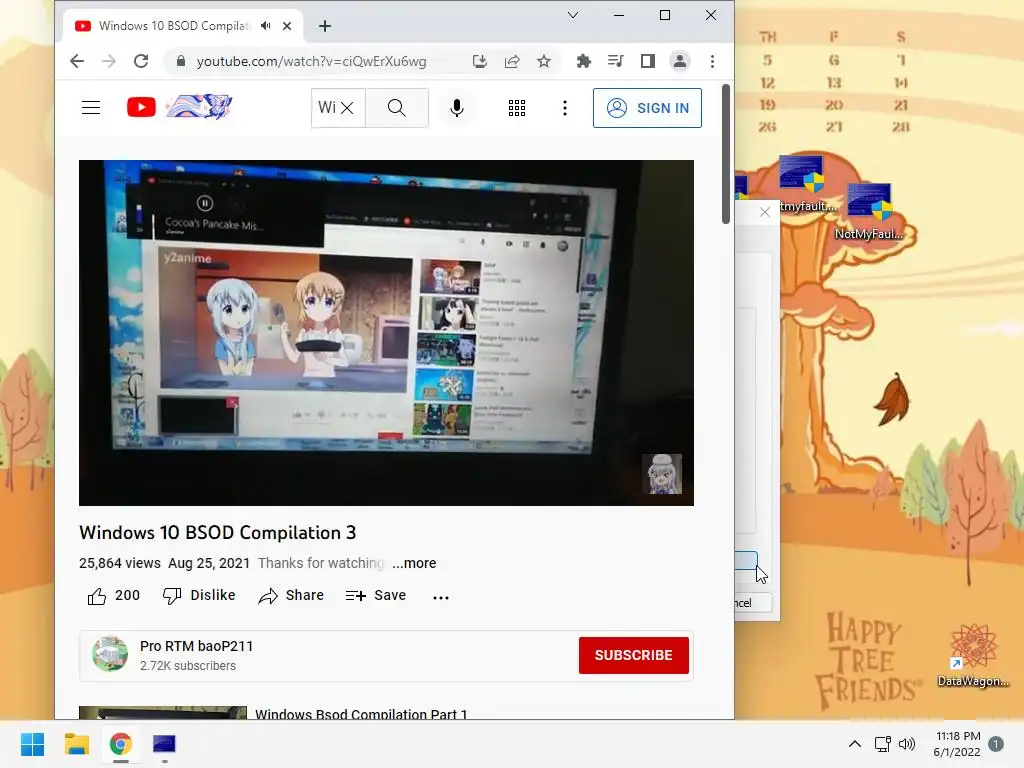Click the install app icon in the address bar
Image resolution: width=1024 pixels, height=768 pixels.
pyautogui.click(x=480, y=61)
